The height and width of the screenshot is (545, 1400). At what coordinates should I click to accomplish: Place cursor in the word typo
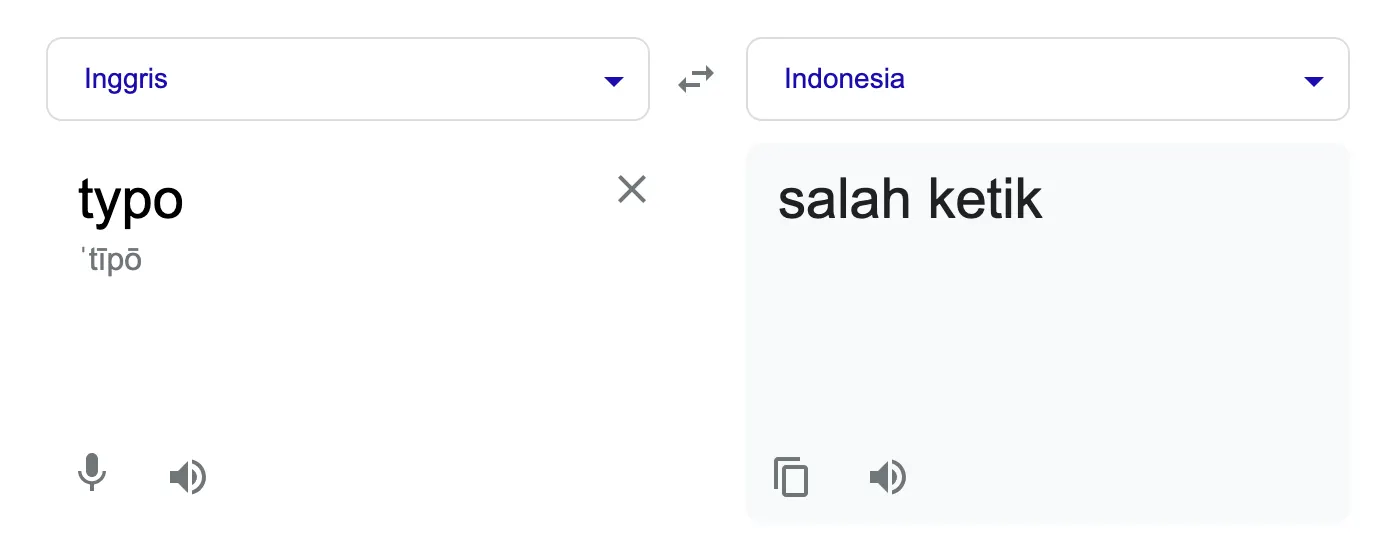pos(131,201)
